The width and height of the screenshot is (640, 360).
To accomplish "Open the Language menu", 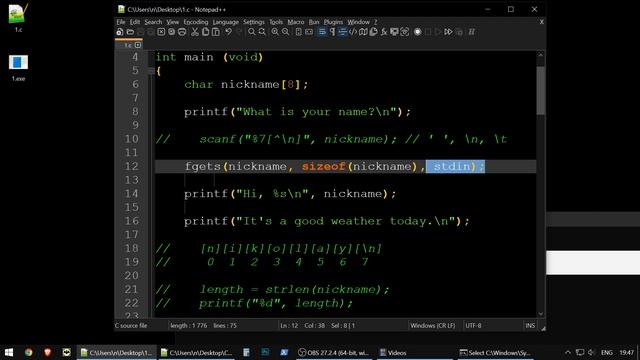I will 225,22.
